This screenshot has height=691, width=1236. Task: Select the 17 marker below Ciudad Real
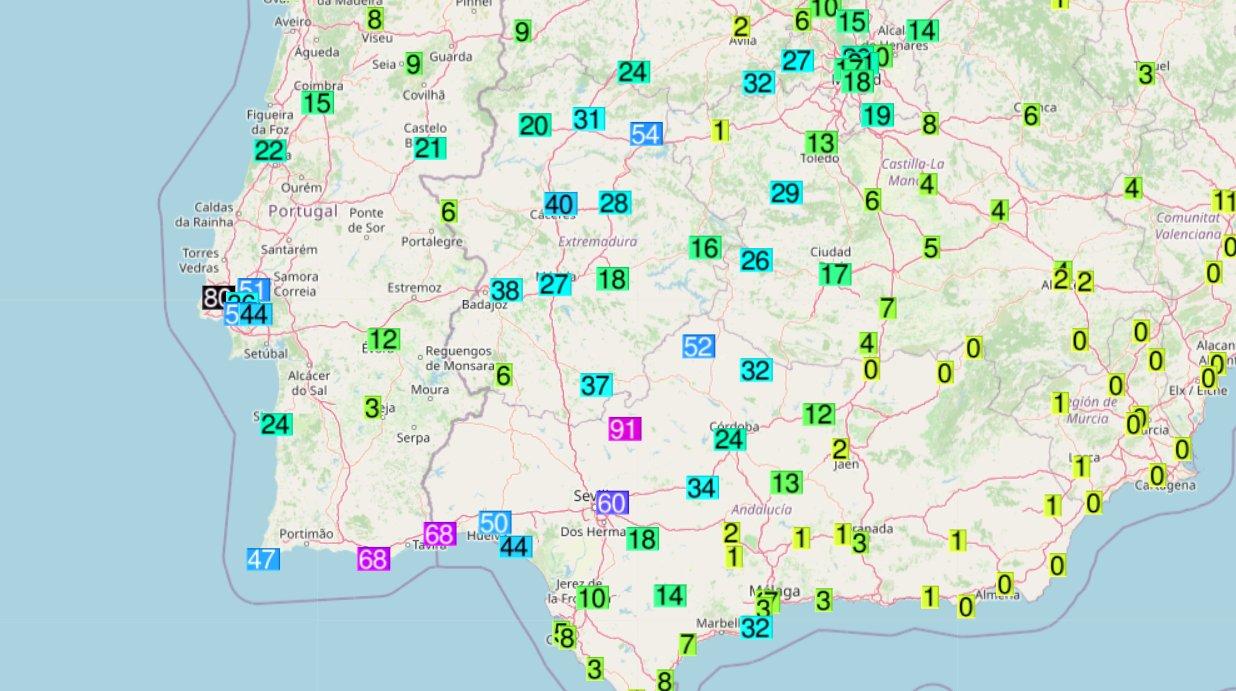click(835, 274)
